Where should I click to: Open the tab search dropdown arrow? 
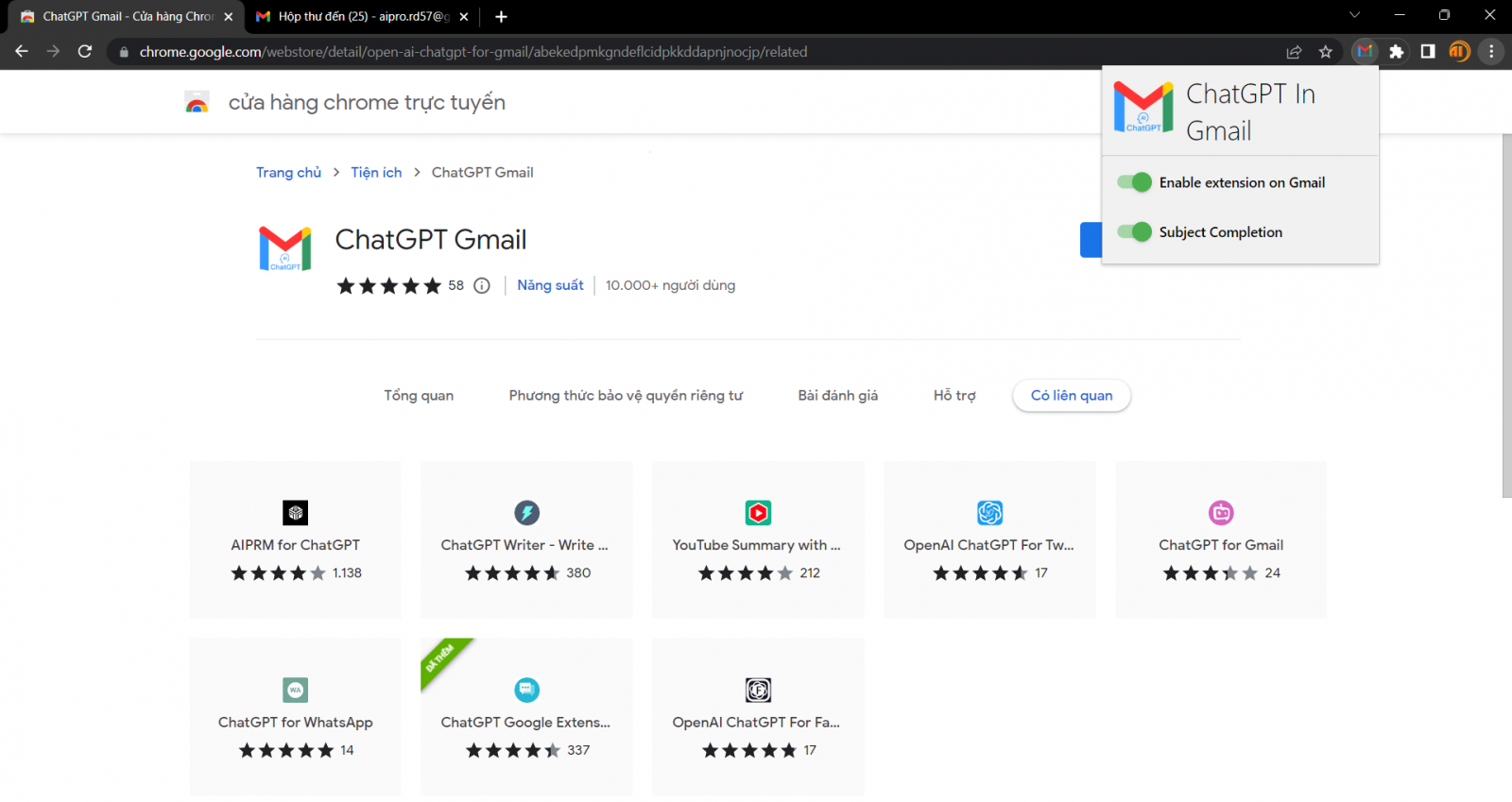point(1354,15)
